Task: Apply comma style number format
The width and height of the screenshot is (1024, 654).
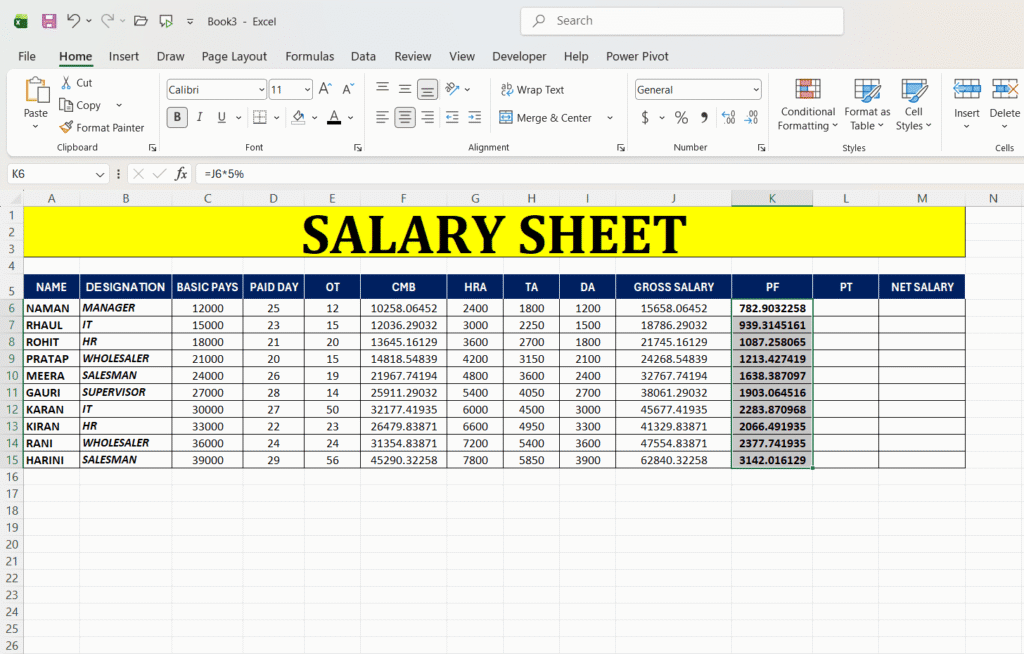Action: (x=704, y=118)
